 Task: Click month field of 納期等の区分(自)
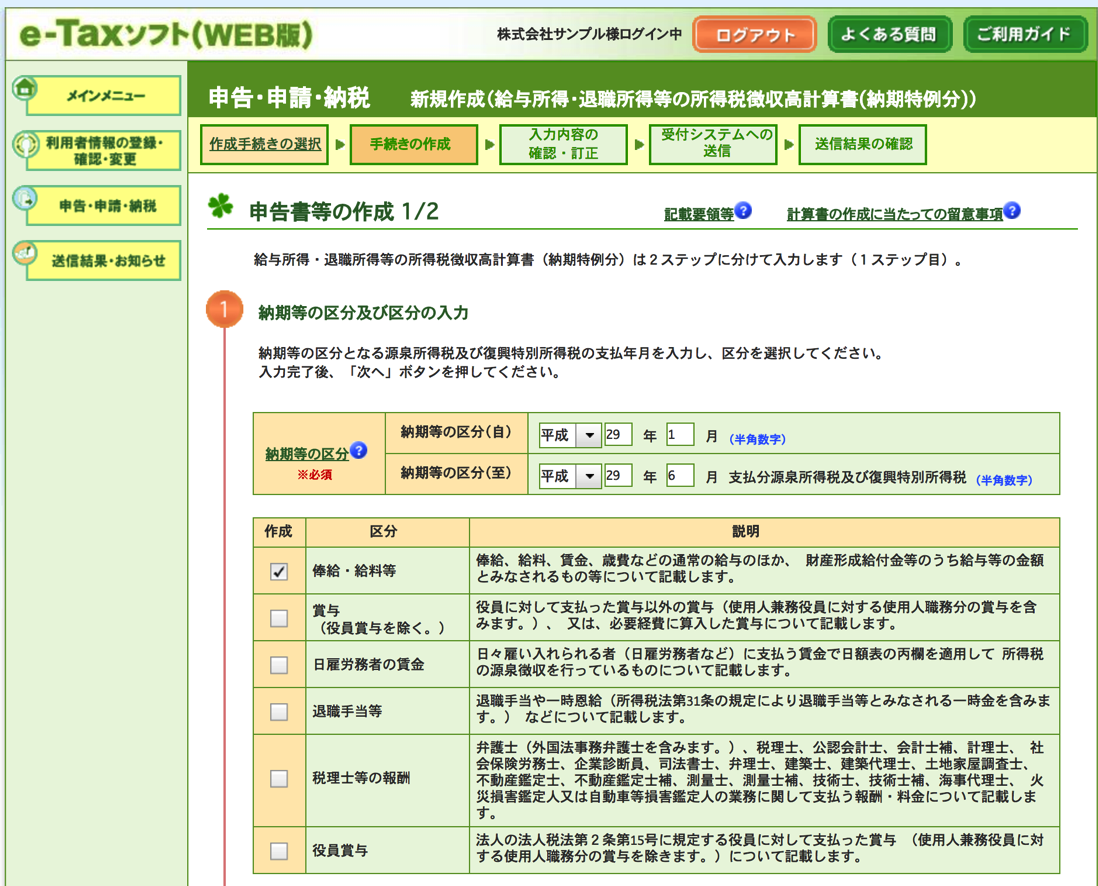[679, 435]
